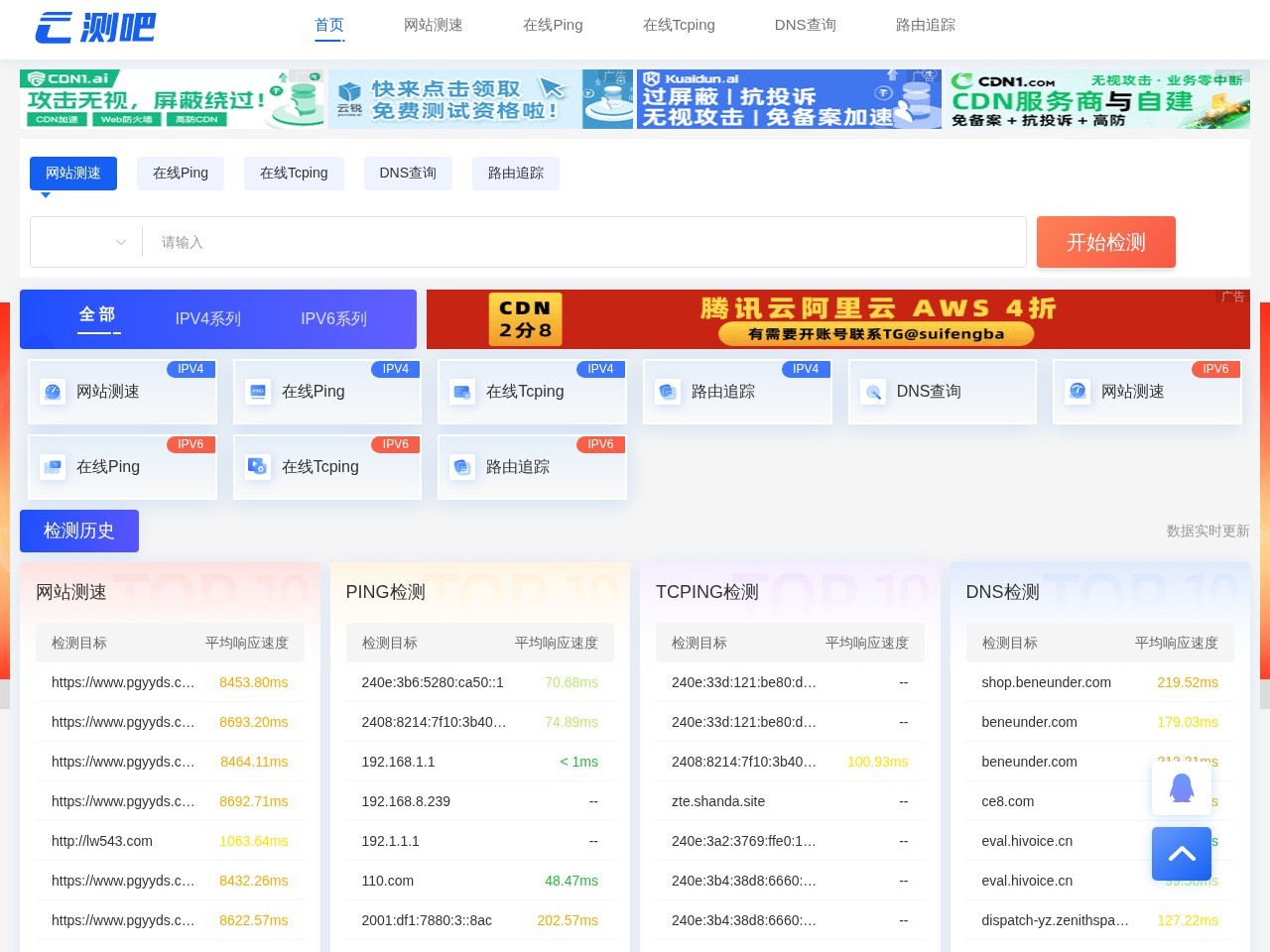
Task: Click the scroll-to-top arrow button
Action: [x=1181, y=854]
